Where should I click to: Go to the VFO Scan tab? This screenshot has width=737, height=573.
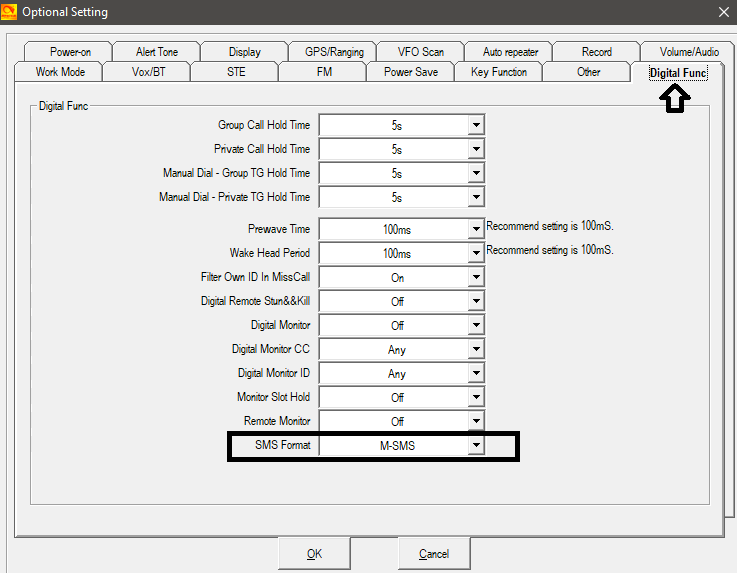[x=421, y=52]
